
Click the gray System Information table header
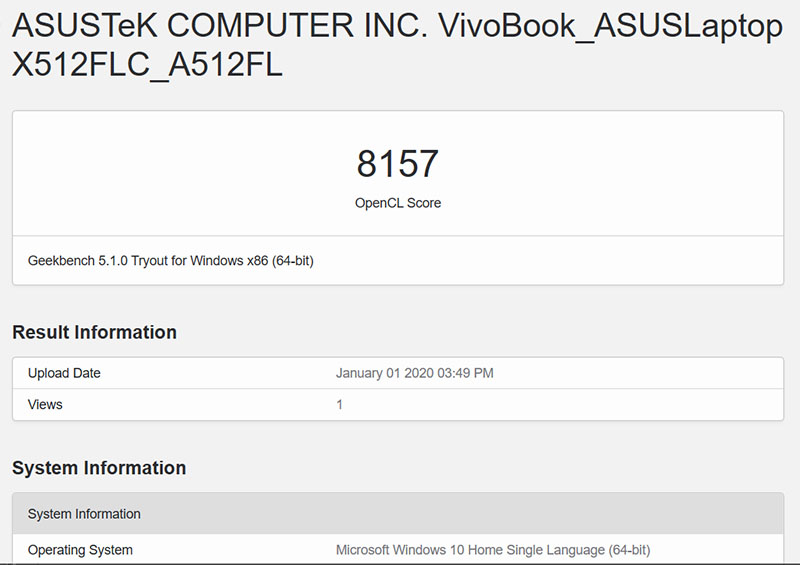[398, 513]
